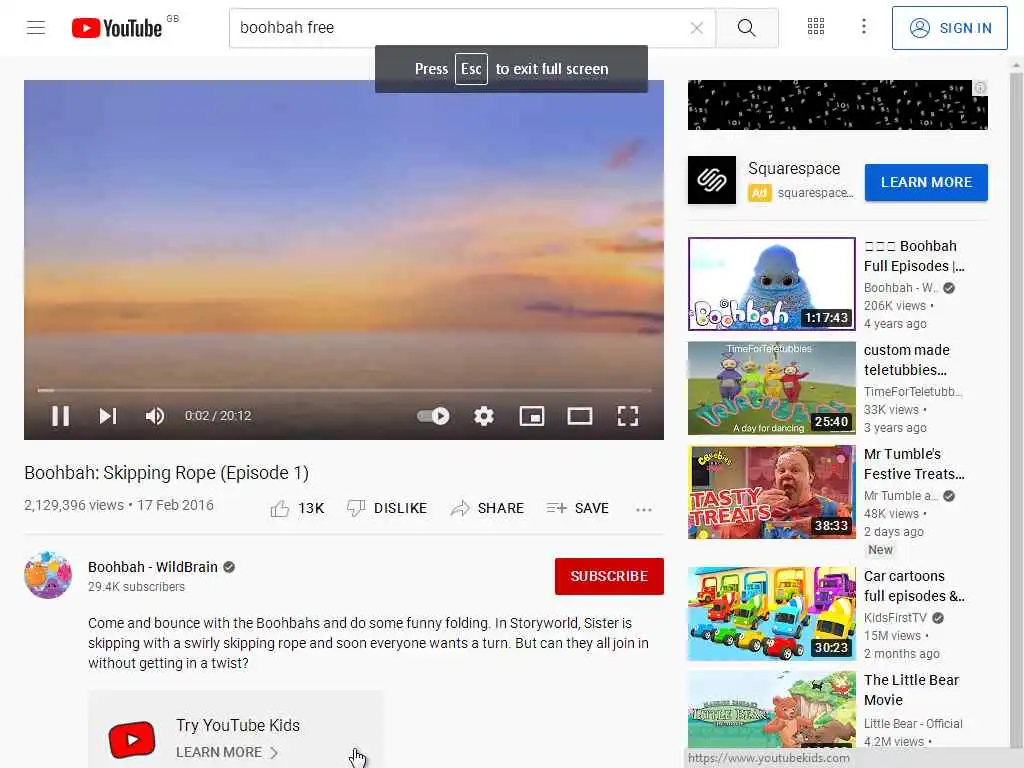The image size is (1024, 768).
Task: Click The Little Bear Movie title
Action: [912, 690]
